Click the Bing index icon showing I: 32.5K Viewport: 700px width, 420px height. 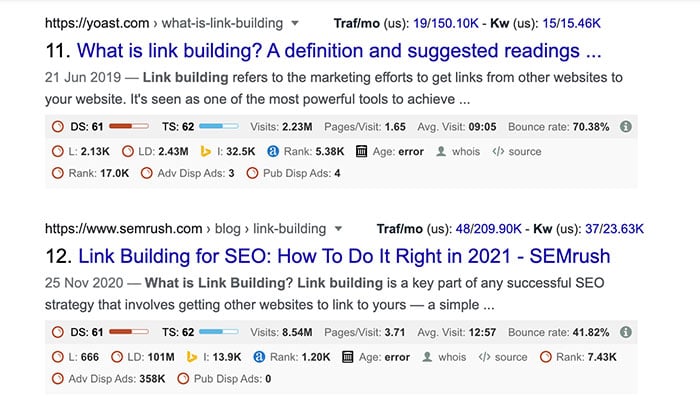coord(205,151)
